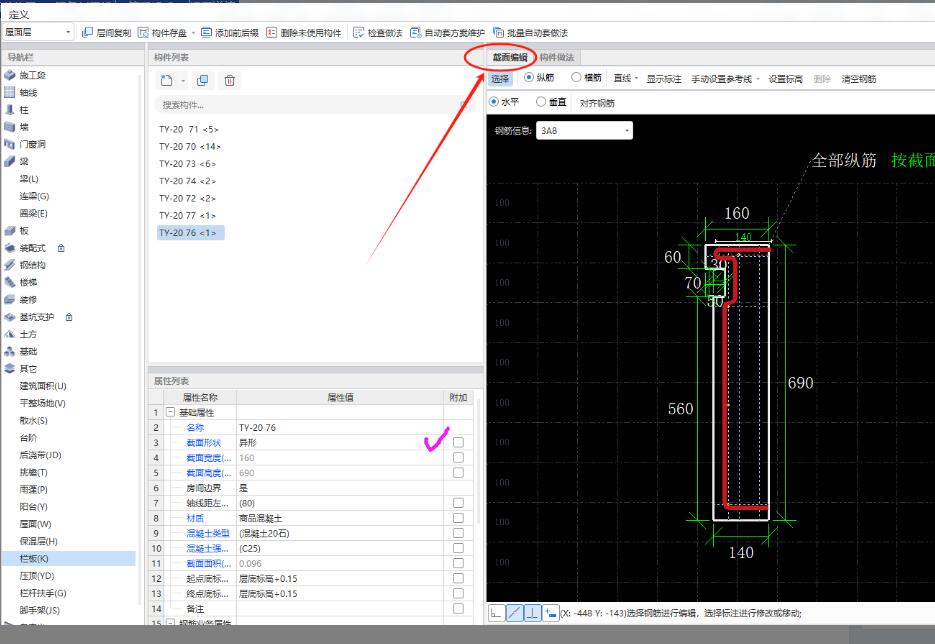Select the 施工段 icon in navigation bar
The height and width of the screenshot is (644, 935).
pyautogui.click(x=10, y=75)
